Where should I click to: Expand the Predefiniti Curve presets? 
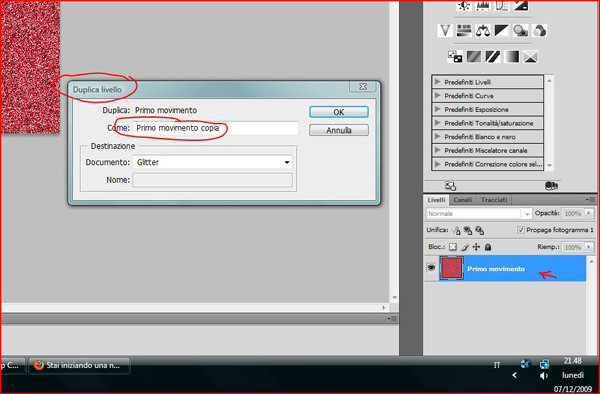(437, 96)
